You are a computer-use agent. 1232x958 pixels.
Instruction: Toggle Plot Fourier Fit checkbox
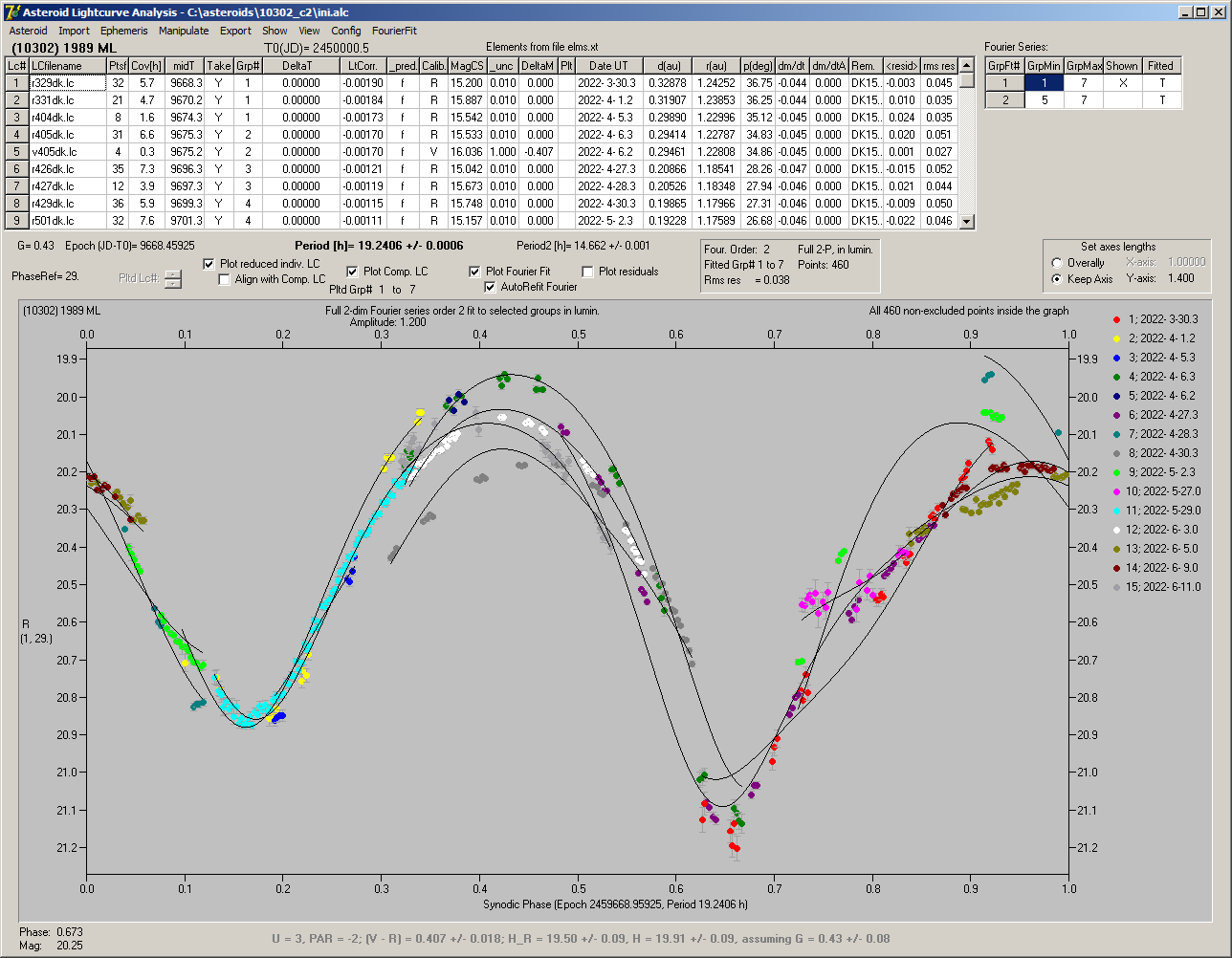pyautogui.click(x=475, y=272)
